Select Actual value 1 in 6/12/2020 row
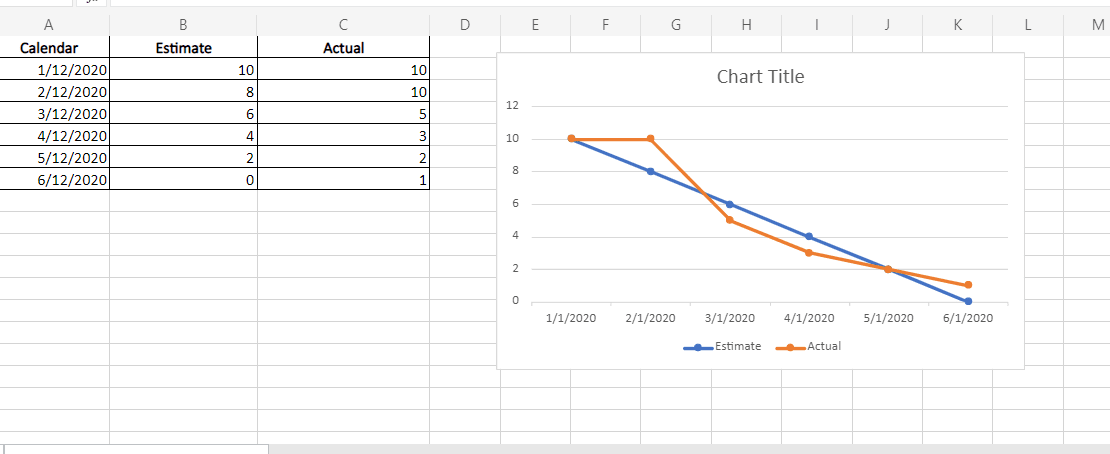 (x=343, y=179)
